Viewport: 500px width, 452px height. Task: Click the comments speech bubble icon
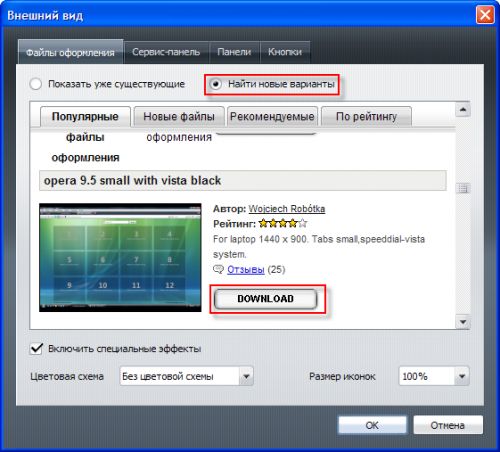click(x=218, y=269)
